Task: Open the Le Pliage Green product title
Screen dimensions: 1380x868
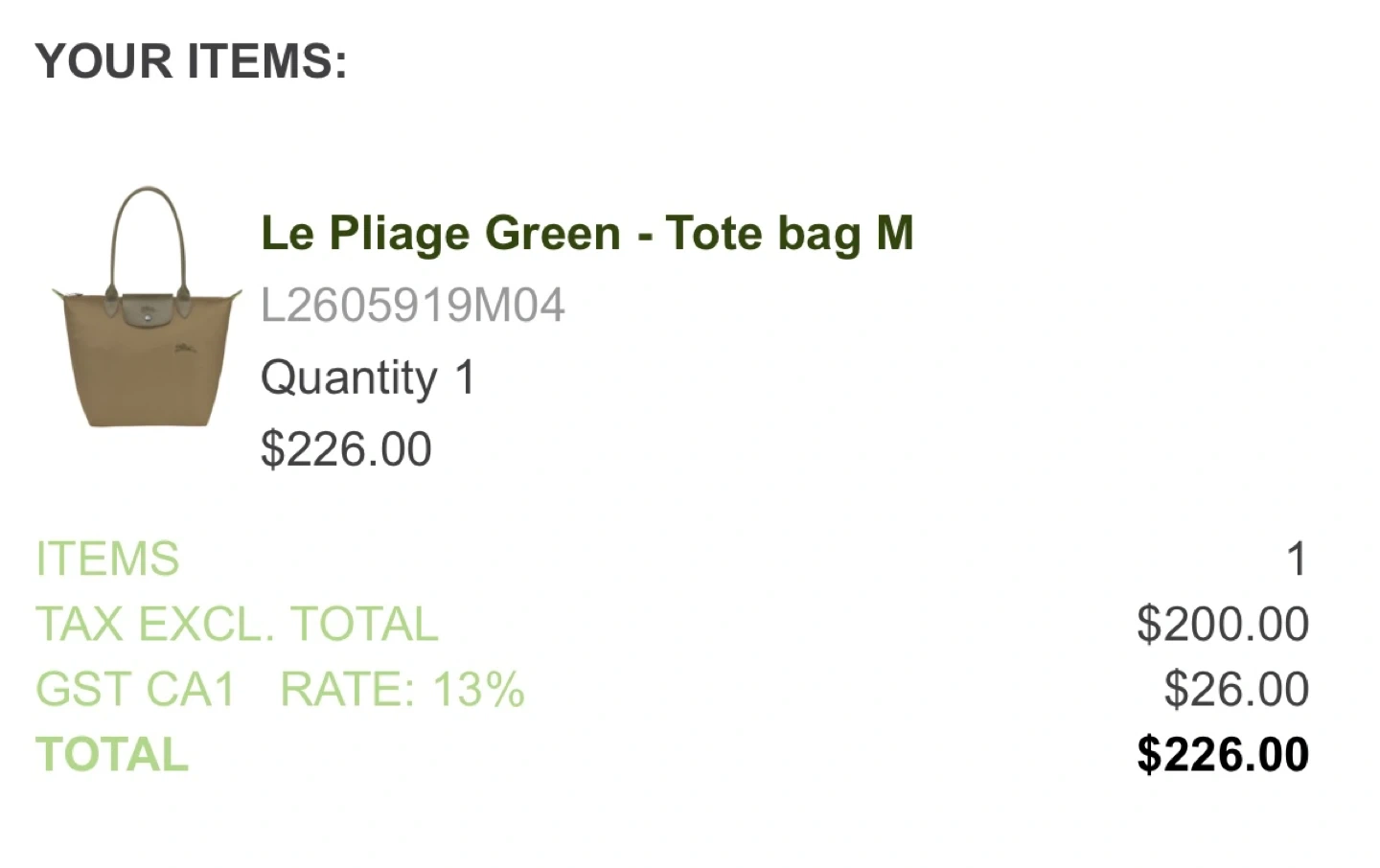Action: (586, 233)
